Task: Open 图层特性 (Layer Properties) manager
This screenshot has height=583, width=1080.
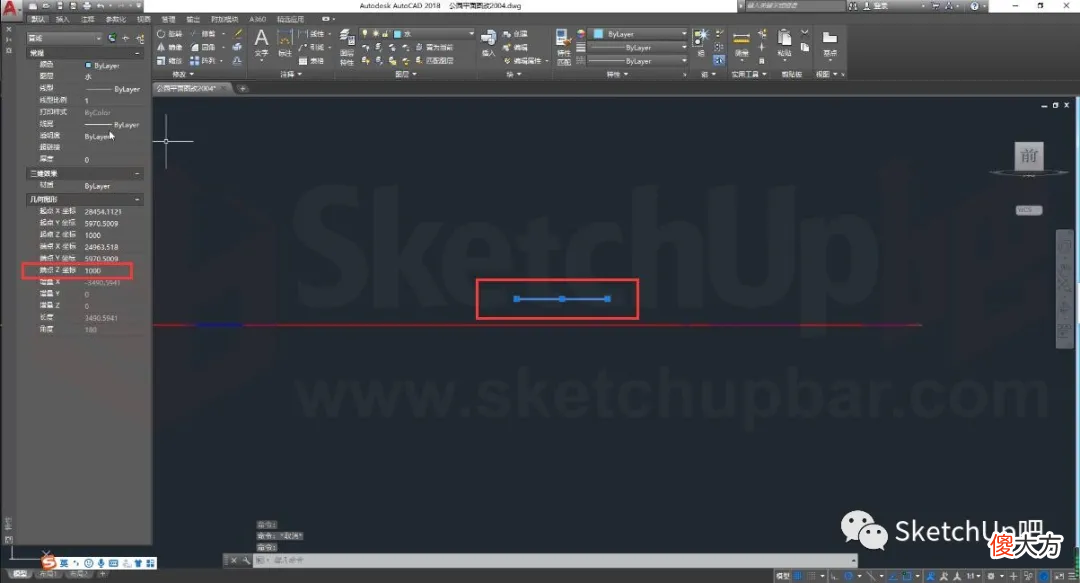Action: click(x=346, y=47)
